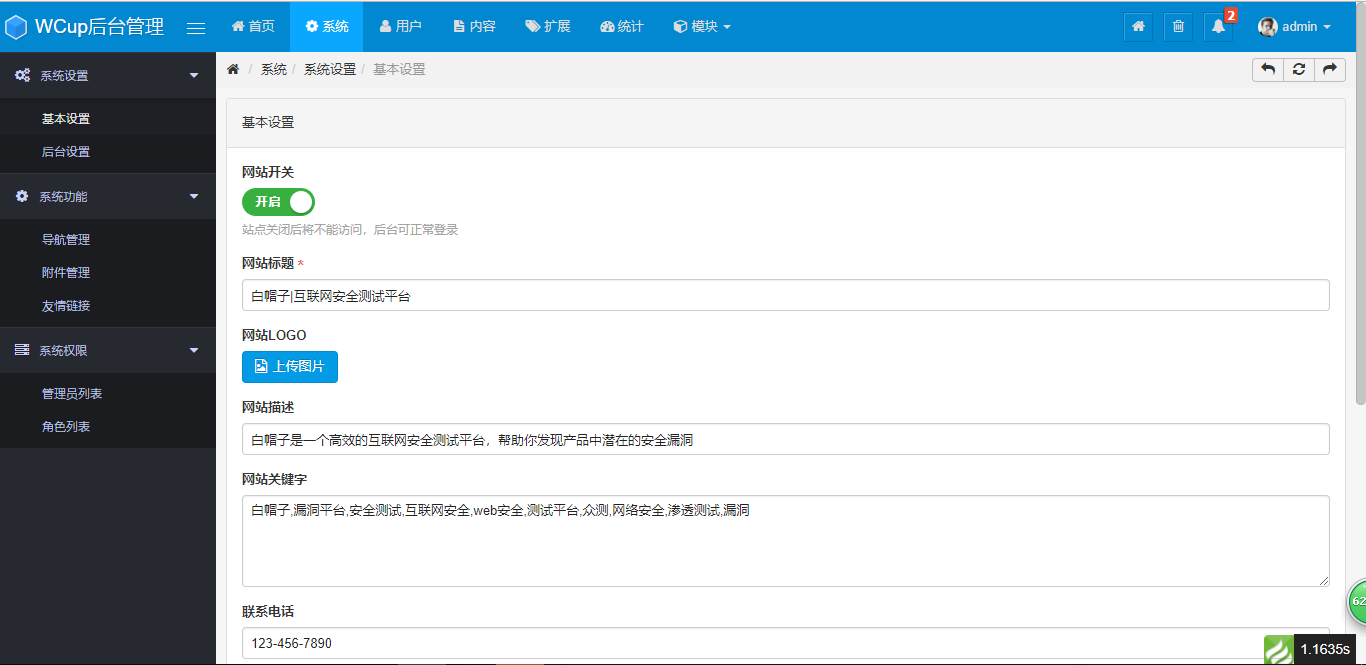Click the 网站关键字 textarea

pos(786,541)
